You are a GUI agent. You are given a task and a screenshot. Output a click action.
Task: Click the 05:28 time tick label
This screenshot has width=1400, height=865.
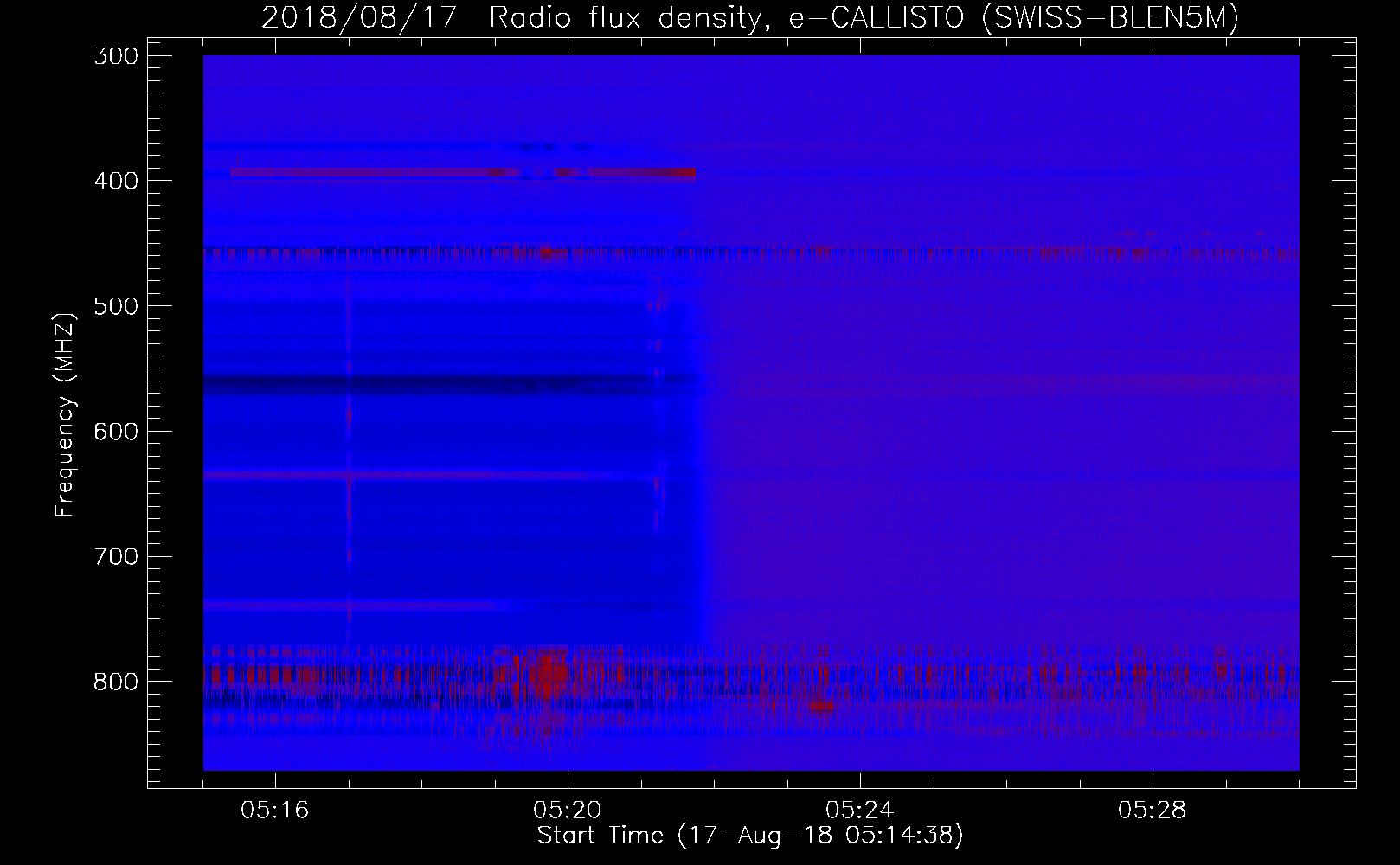click(1153, 811)
